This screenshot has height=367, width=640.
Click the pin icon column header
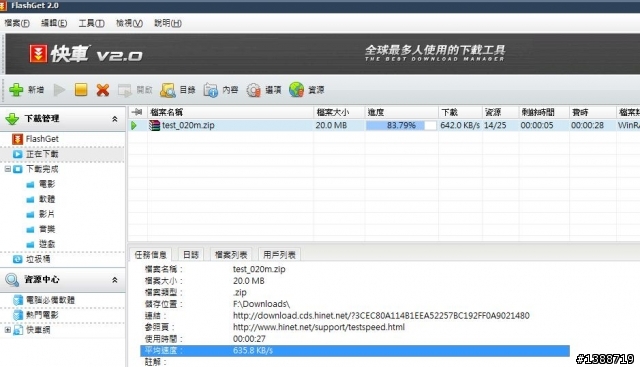[137, 112]
